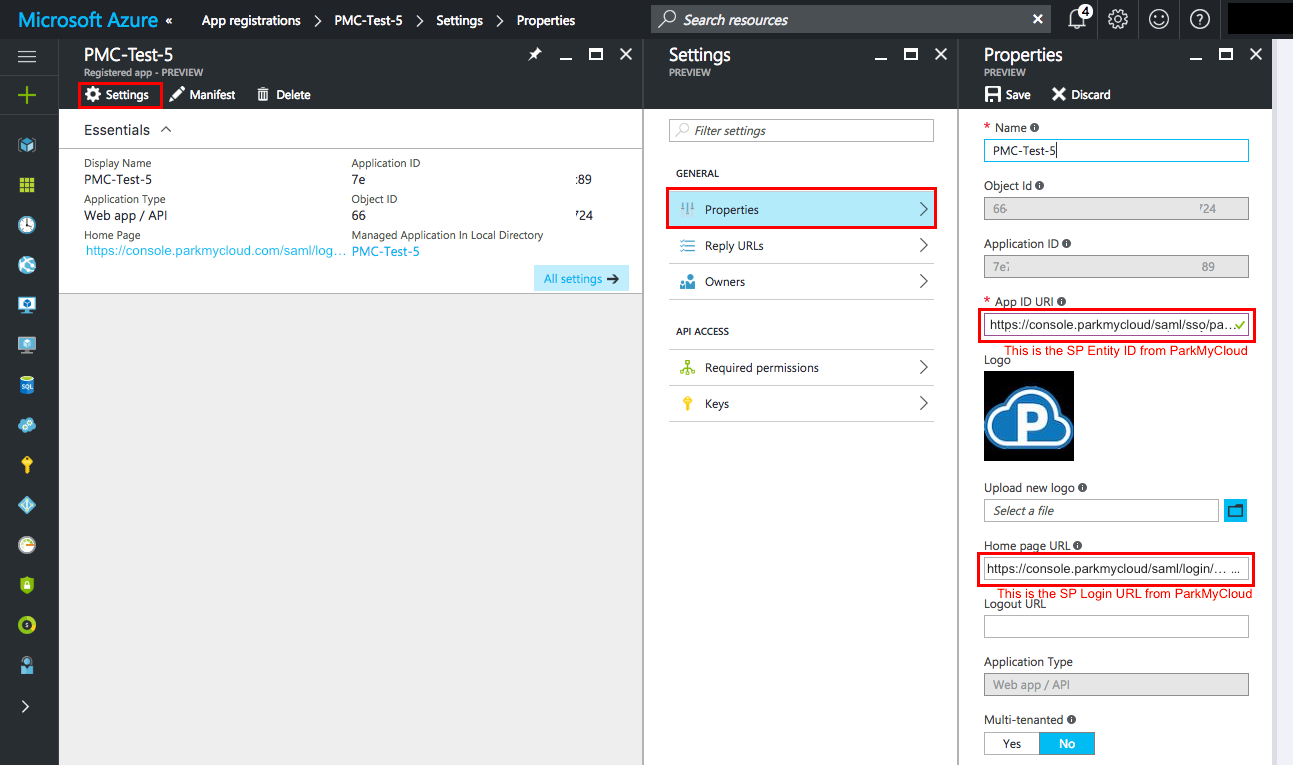Open the notifications bell icon
The image size is (1293, 765).
[x=1079, y=19]
